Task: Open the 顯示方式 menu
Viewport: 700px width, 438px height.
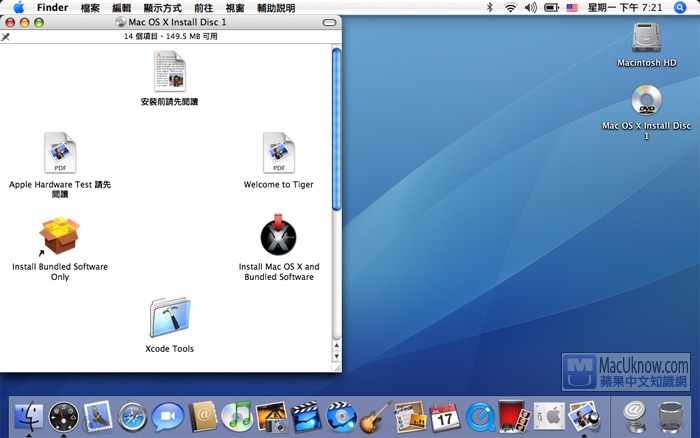Action: pyautogui.click(x=162, y=8)
